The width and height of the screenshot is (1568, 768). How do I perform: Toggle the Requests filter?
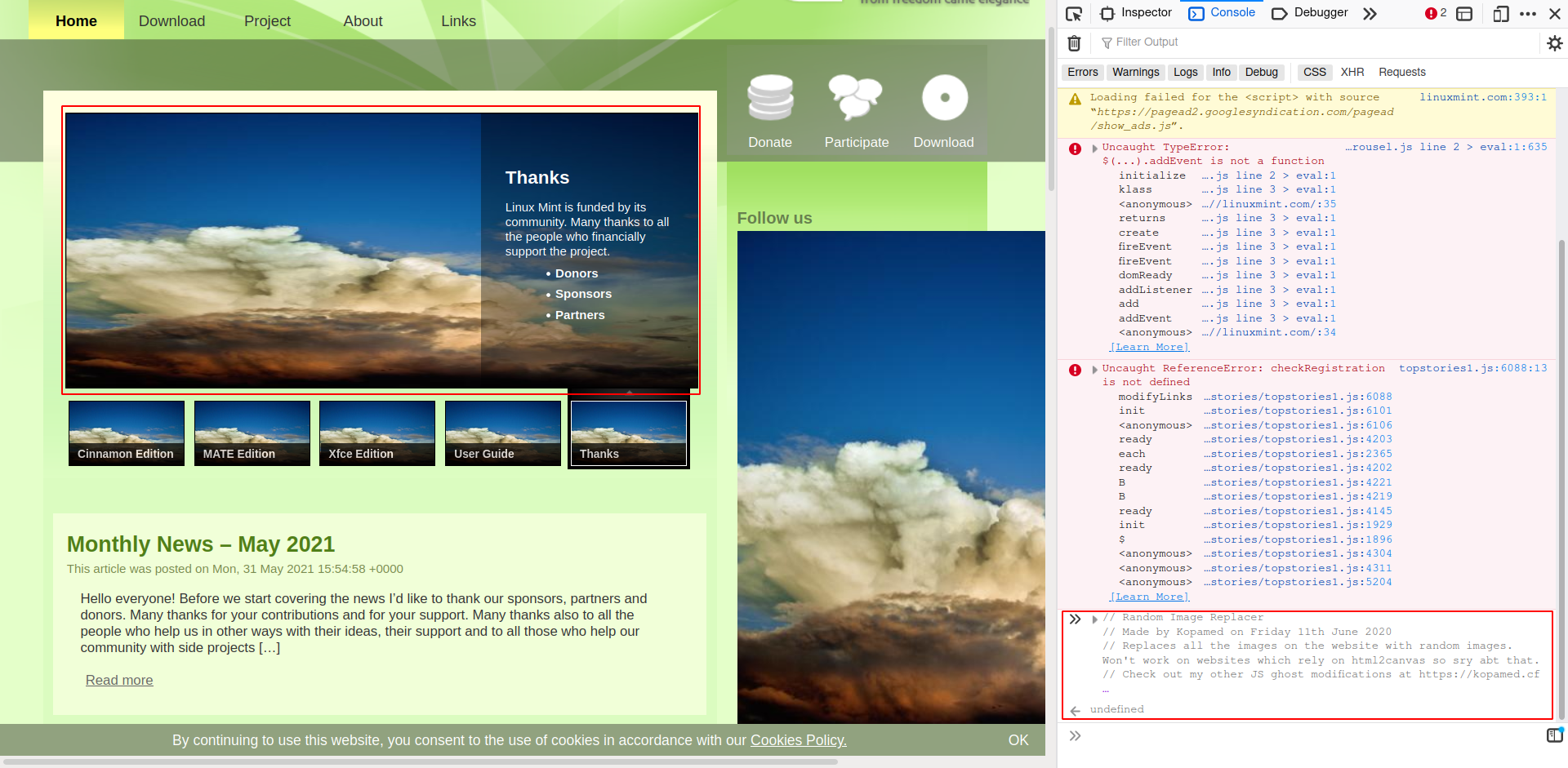pyautogui.click(x=1401, y=72)
